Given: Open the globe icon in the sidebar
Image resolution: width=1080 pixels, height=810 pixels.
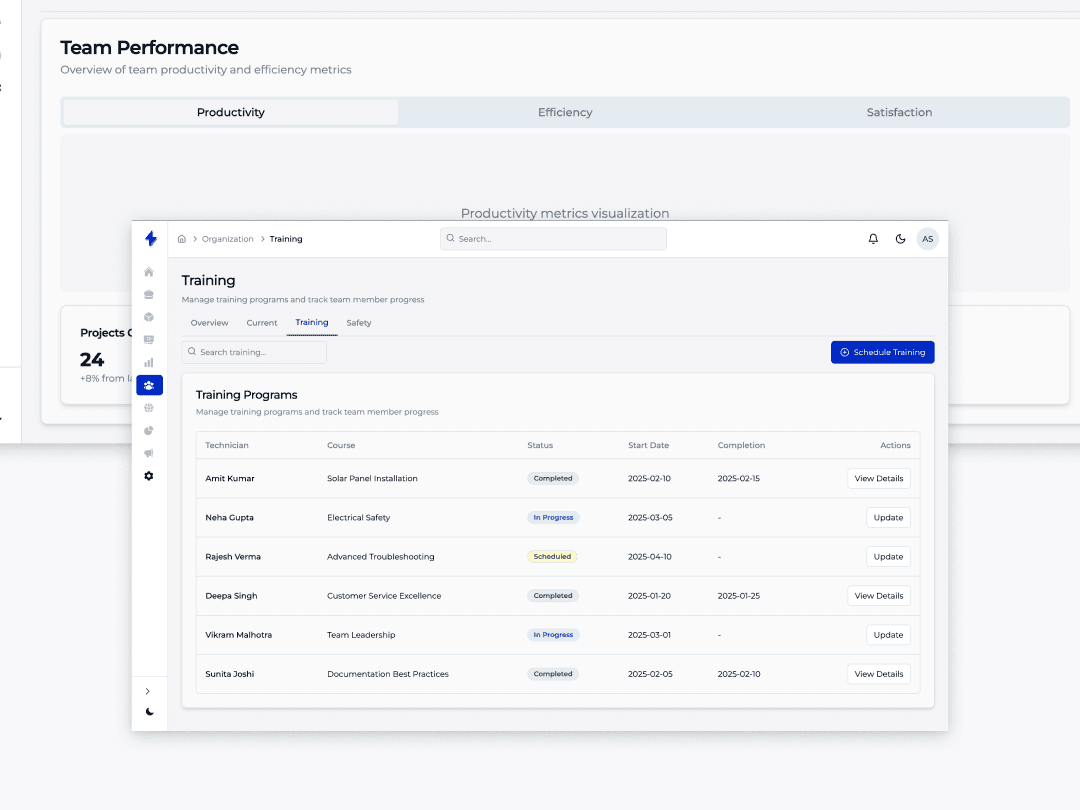Looking at the screenshot, I should click(149, 408).
